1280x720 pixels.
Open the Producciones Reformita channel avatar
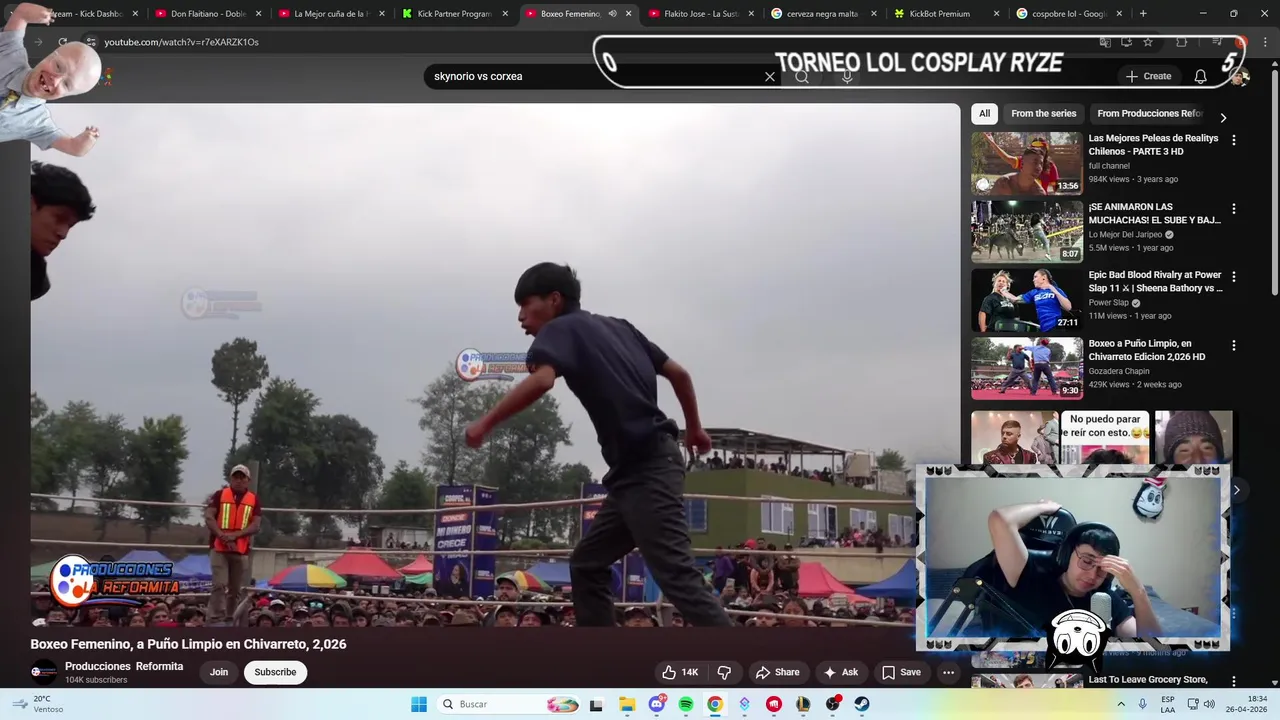[44, 672]
